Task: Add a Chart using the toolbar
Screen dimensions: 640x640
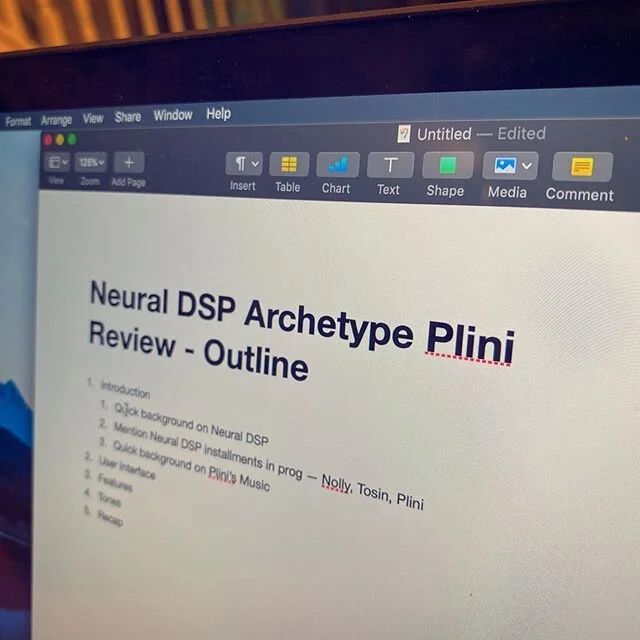Action: (338, 165)
